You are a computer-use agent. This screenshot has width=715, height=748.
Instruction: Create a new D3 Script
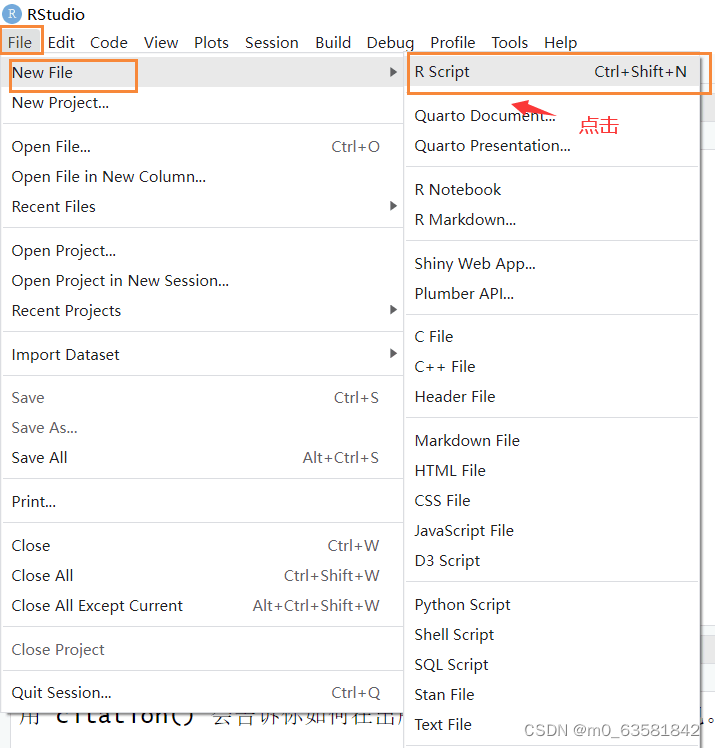tap(552, 561)
